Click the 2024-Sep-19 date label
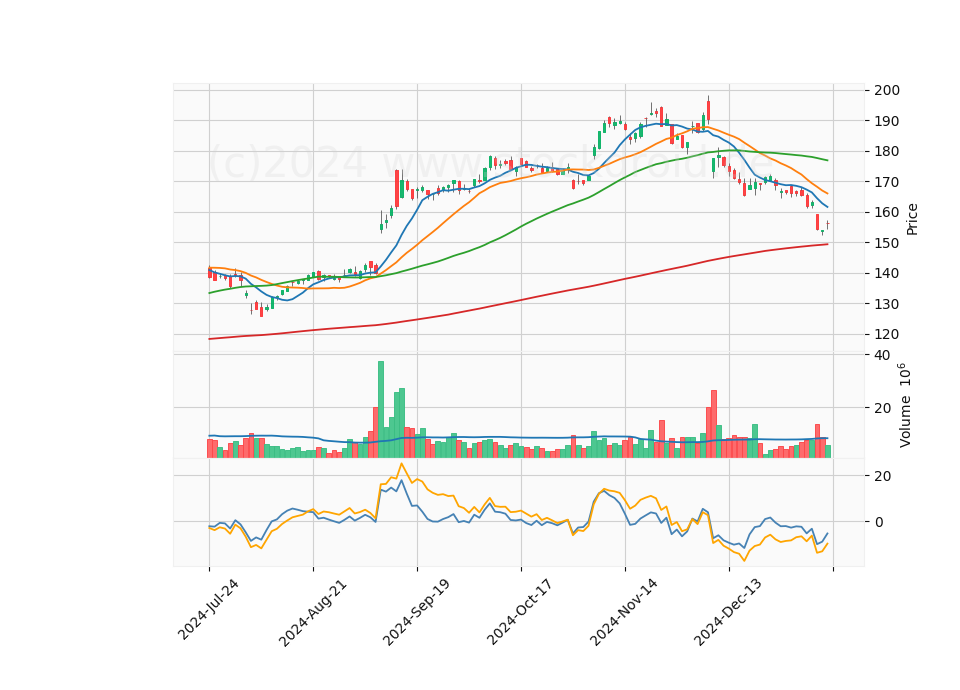 (416, 612)
